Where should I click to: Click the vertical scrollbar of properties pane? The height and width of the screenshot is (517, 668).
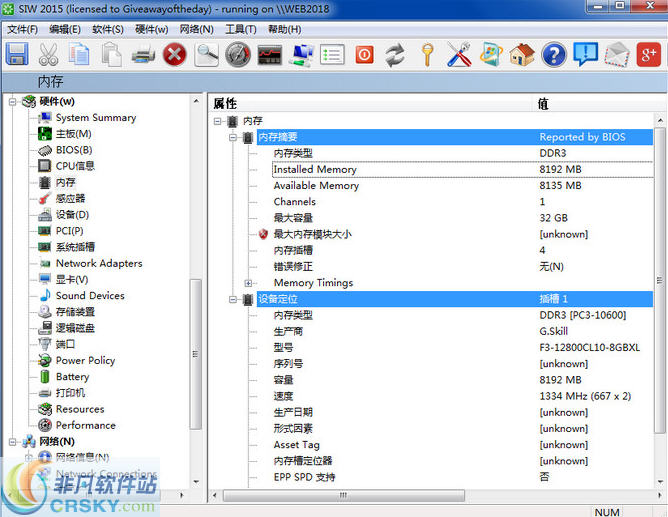tap(659, 280)
